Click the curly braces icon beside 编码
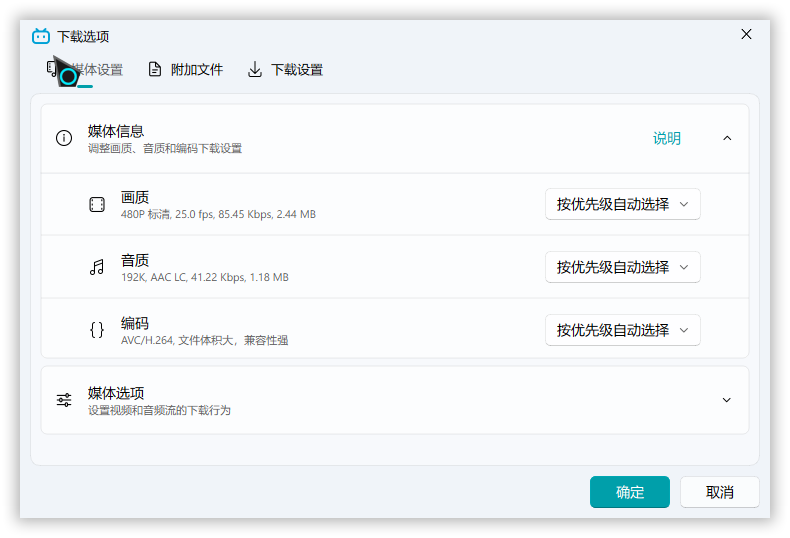 click(97, 330)
